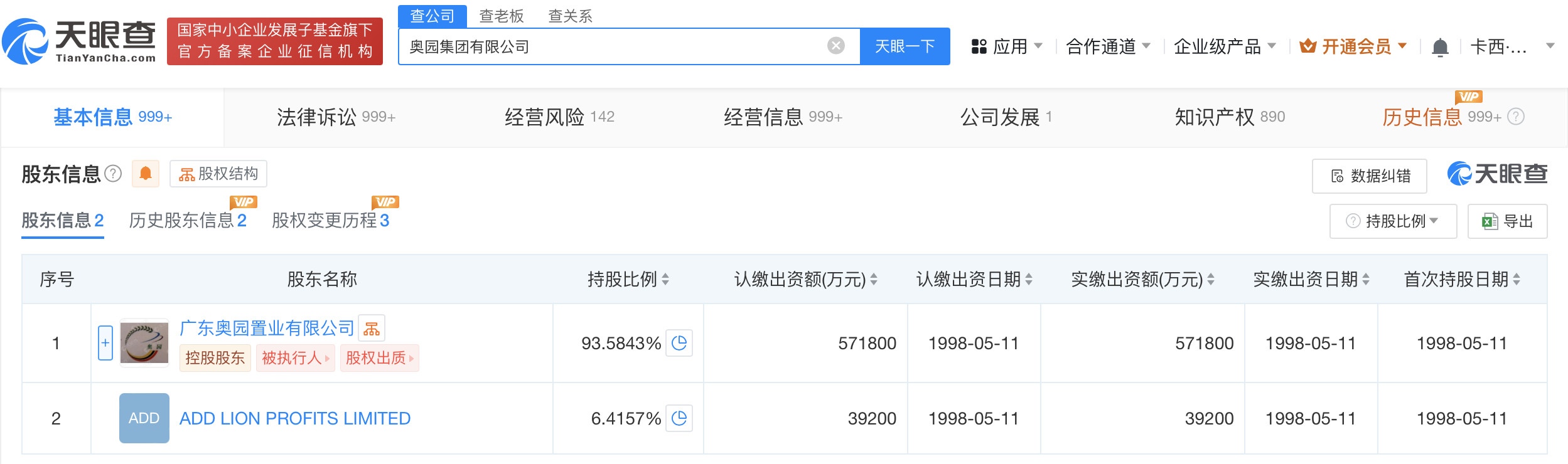1568x464 pixels.
Task: Open the notification bell in header
Action: point(1440,47)
